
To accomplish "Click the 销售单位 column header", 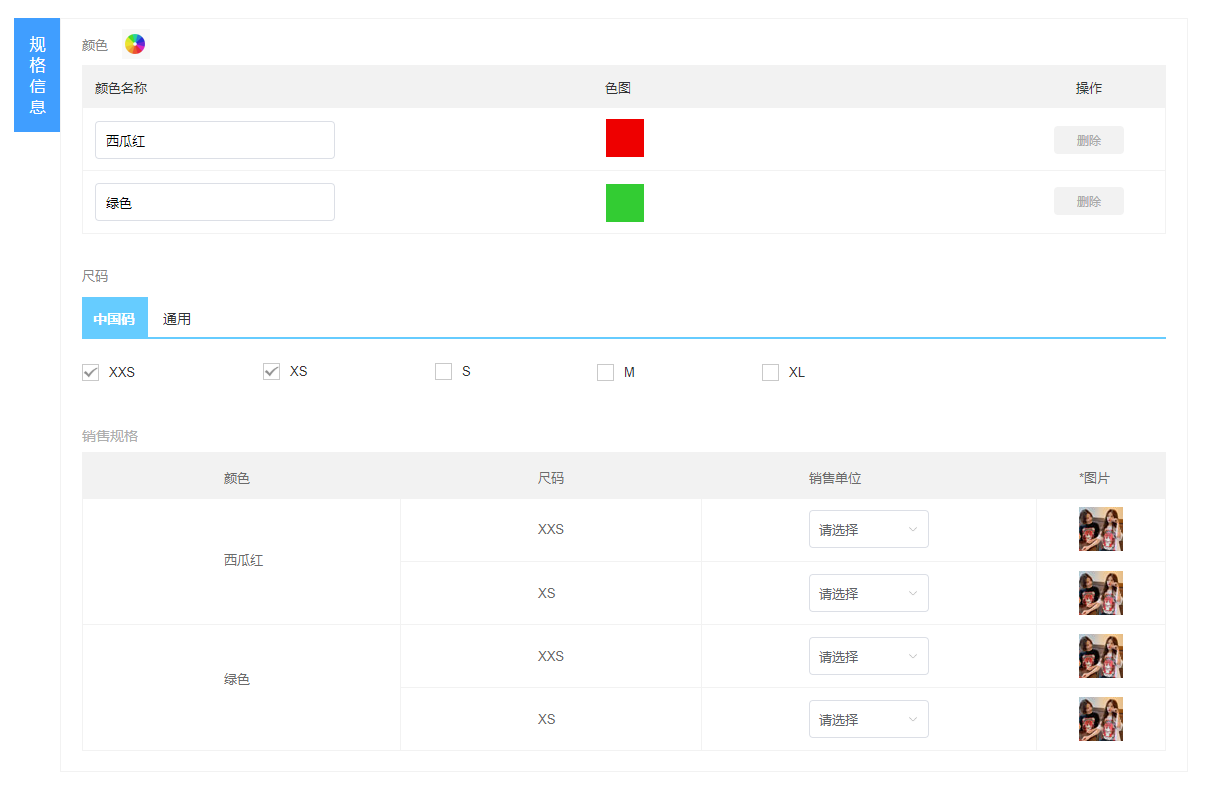I will coord(835,478).
